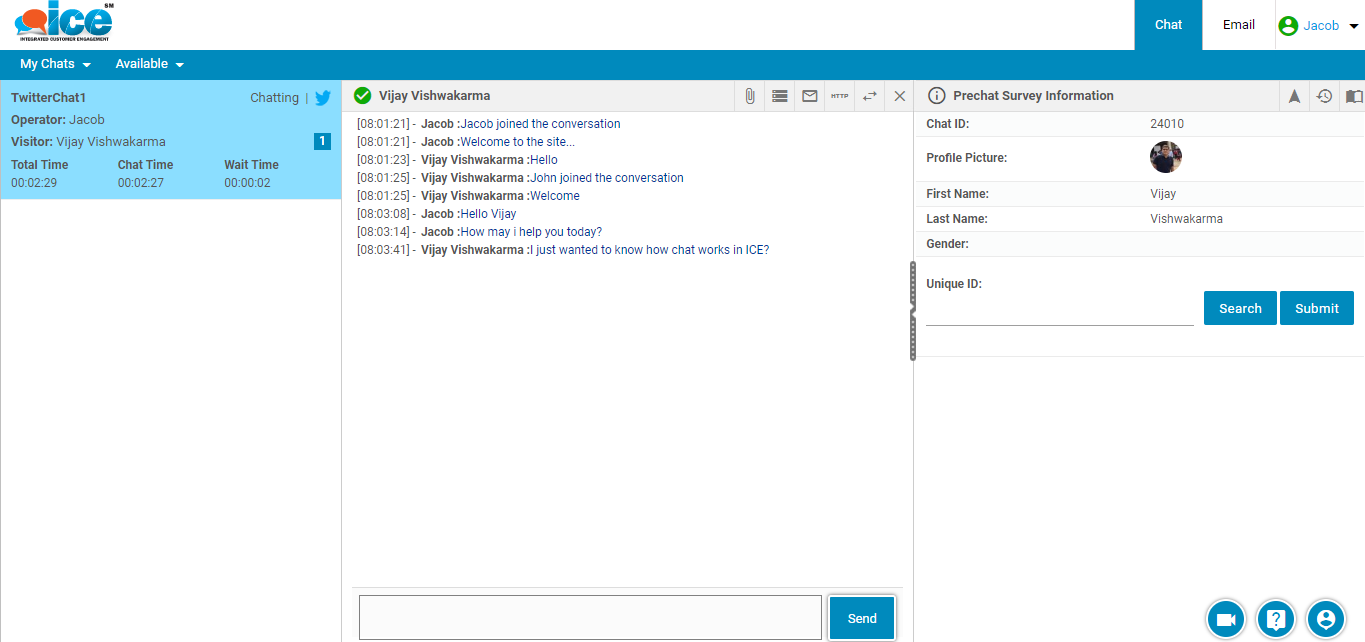Click the question mark help bubble button
The width and height of the screenshot is (1365, 642).
click(1275, 619)
